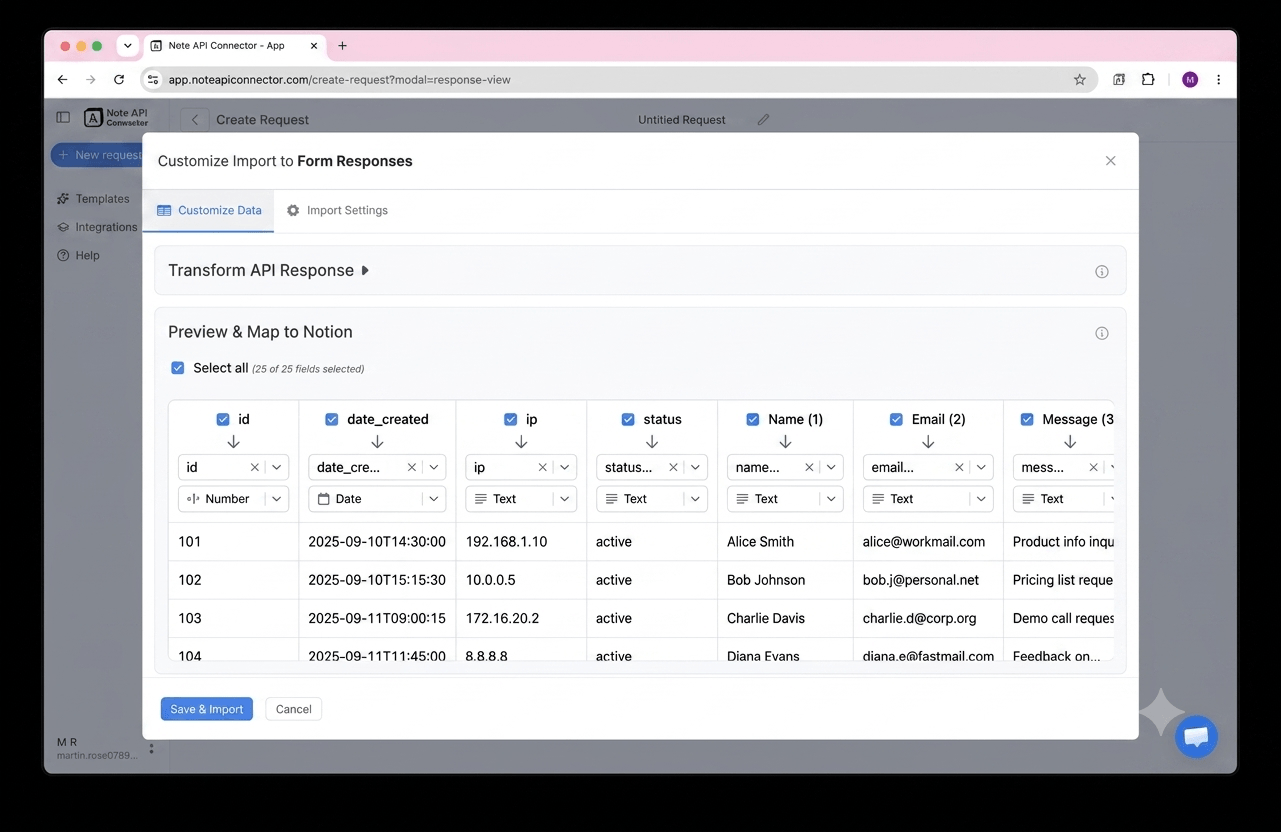Viewport: 1281px width, 832px height.
Task: Switch to the Import Settings tab
Action: pos(337,211)
